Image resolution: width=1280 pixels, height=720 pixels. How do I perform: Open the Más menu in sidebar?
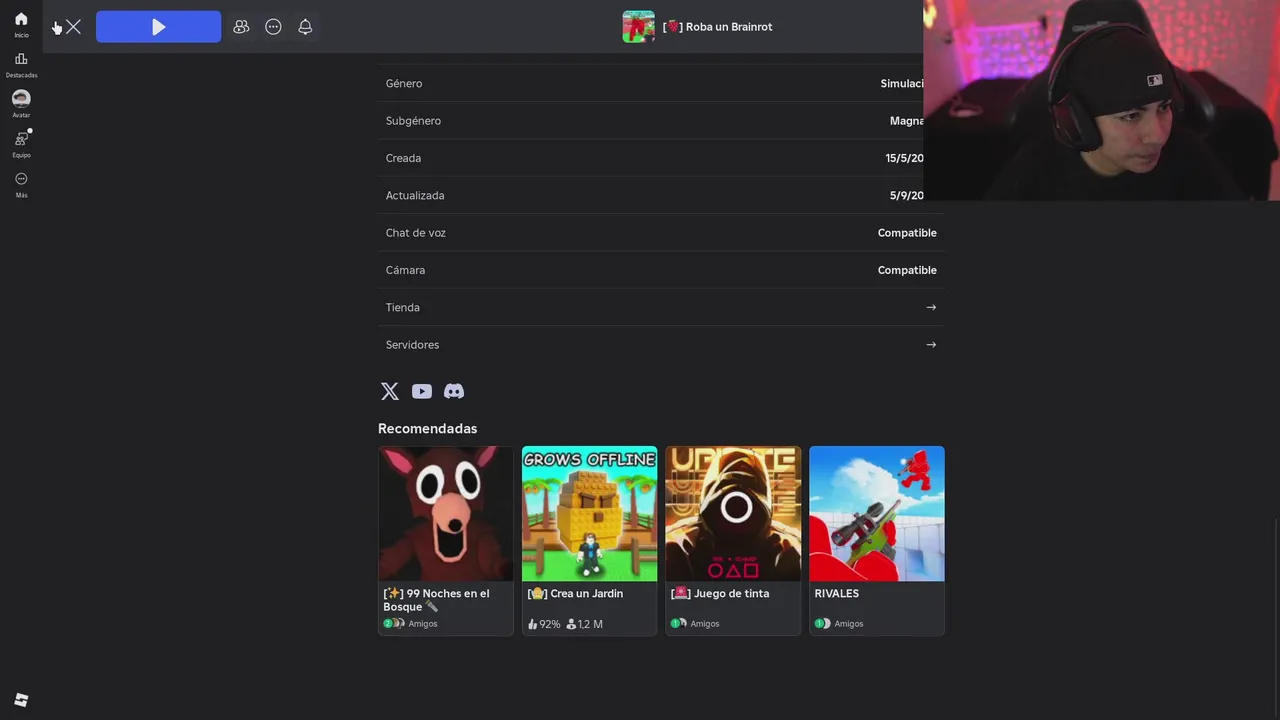pyautogui.click(x=21, y=184)
